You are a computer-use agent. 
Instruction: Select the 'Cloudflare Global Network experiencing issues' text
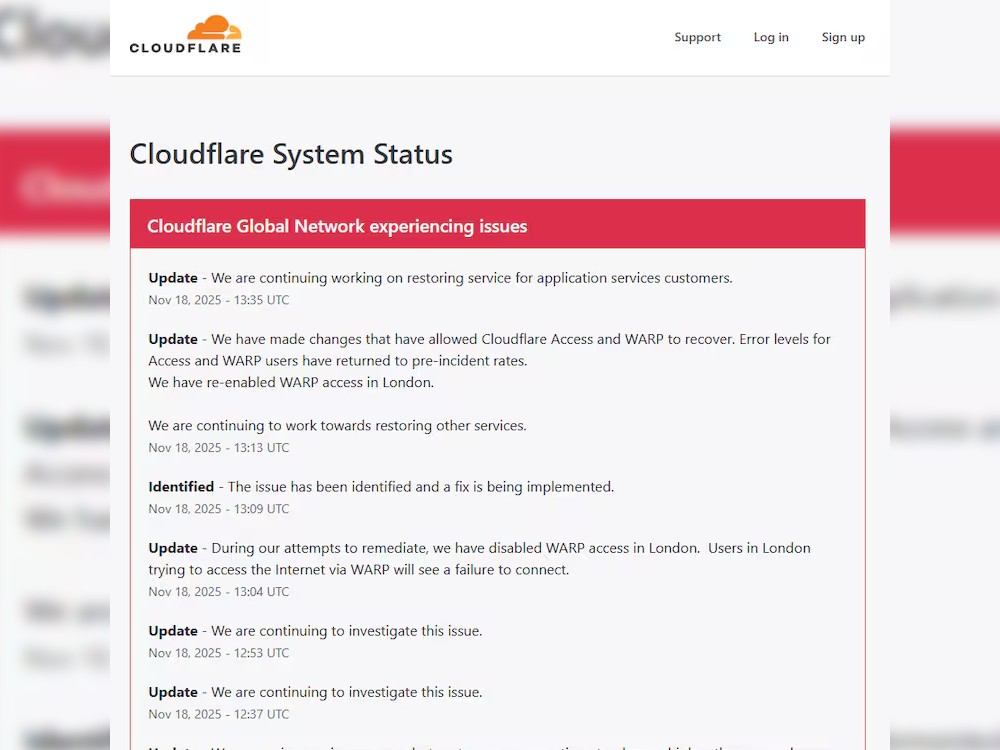pos(336,226)
